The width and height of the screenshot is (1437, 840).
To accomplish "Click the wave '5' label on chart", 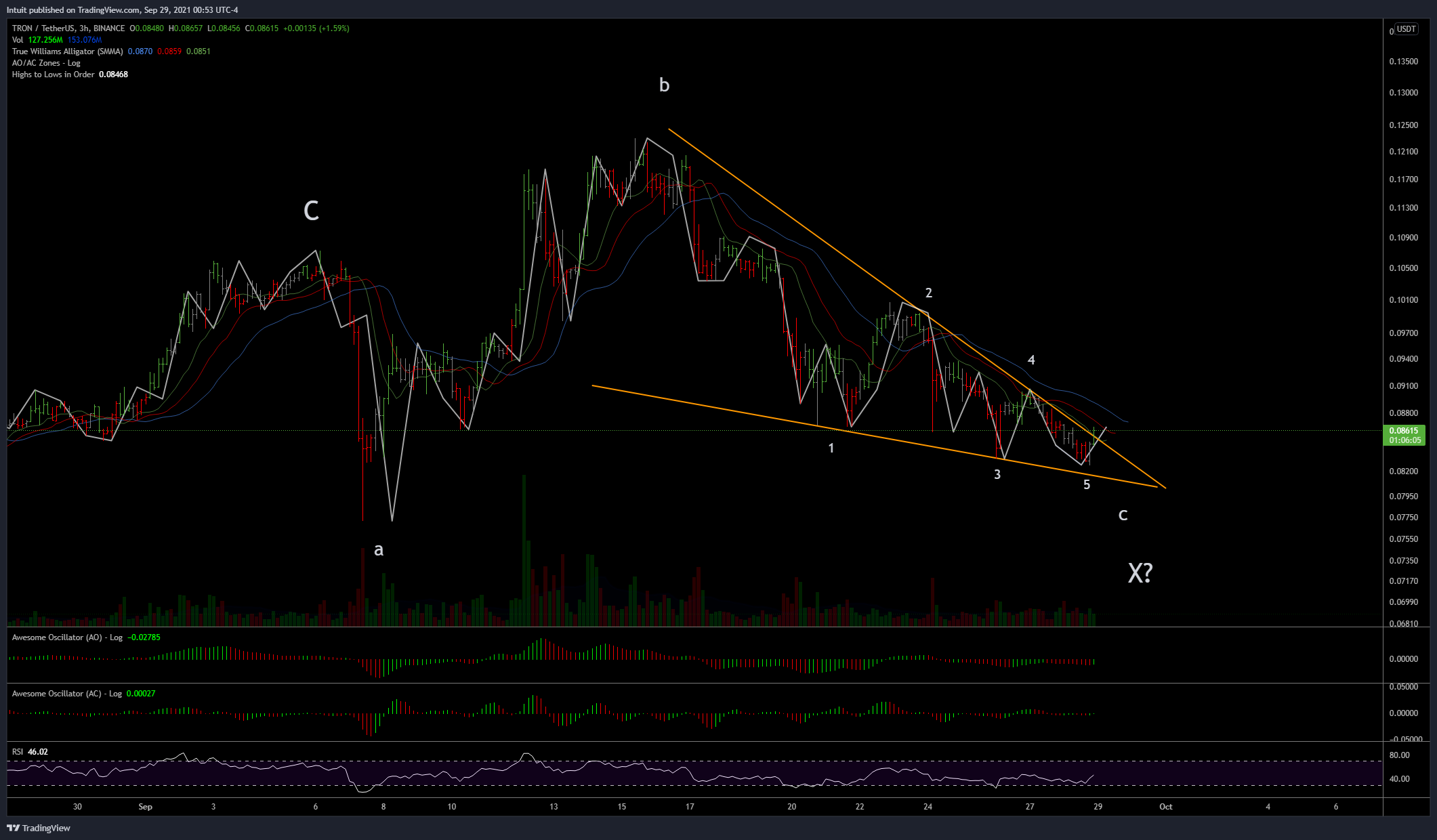I will pos(1087,484).
